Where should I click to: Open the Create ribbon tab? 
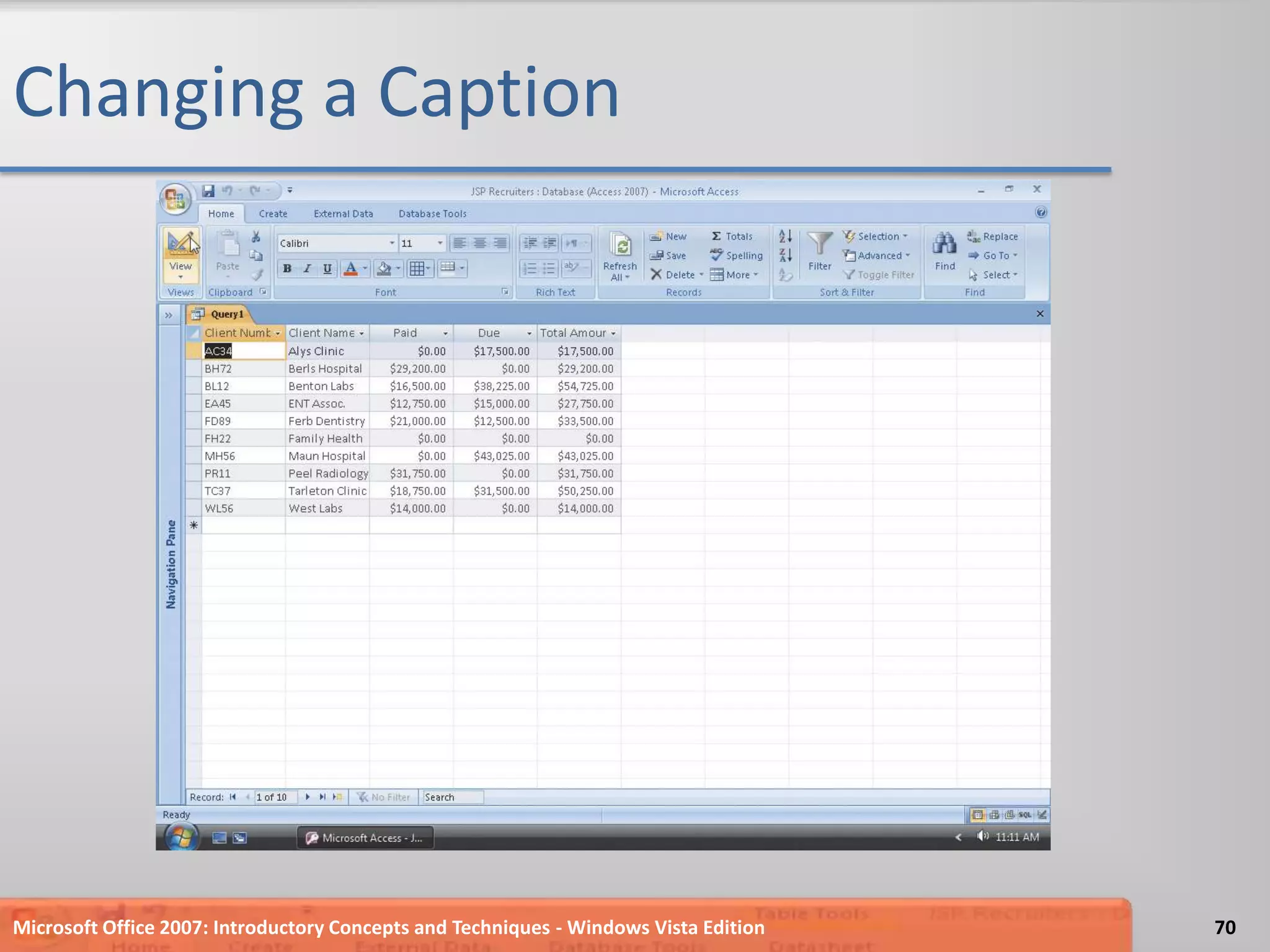click(273, 214)
